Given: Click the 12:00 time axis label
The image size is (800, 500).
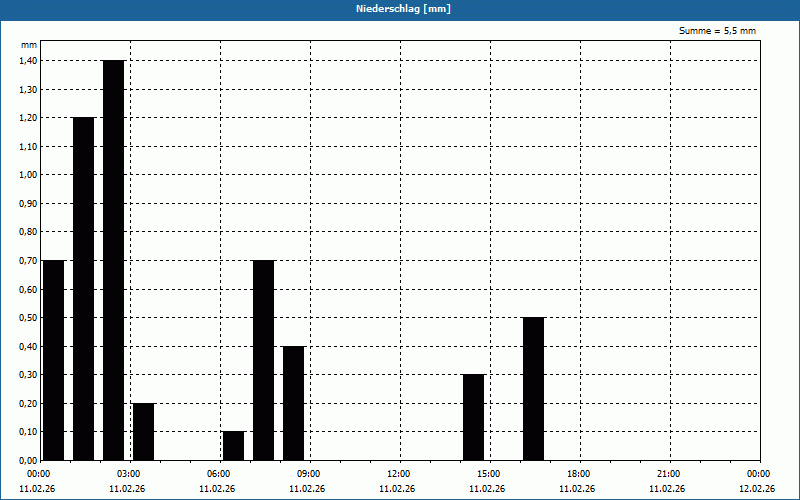Looking at the screenshot, I should click(x=399, y=474).
